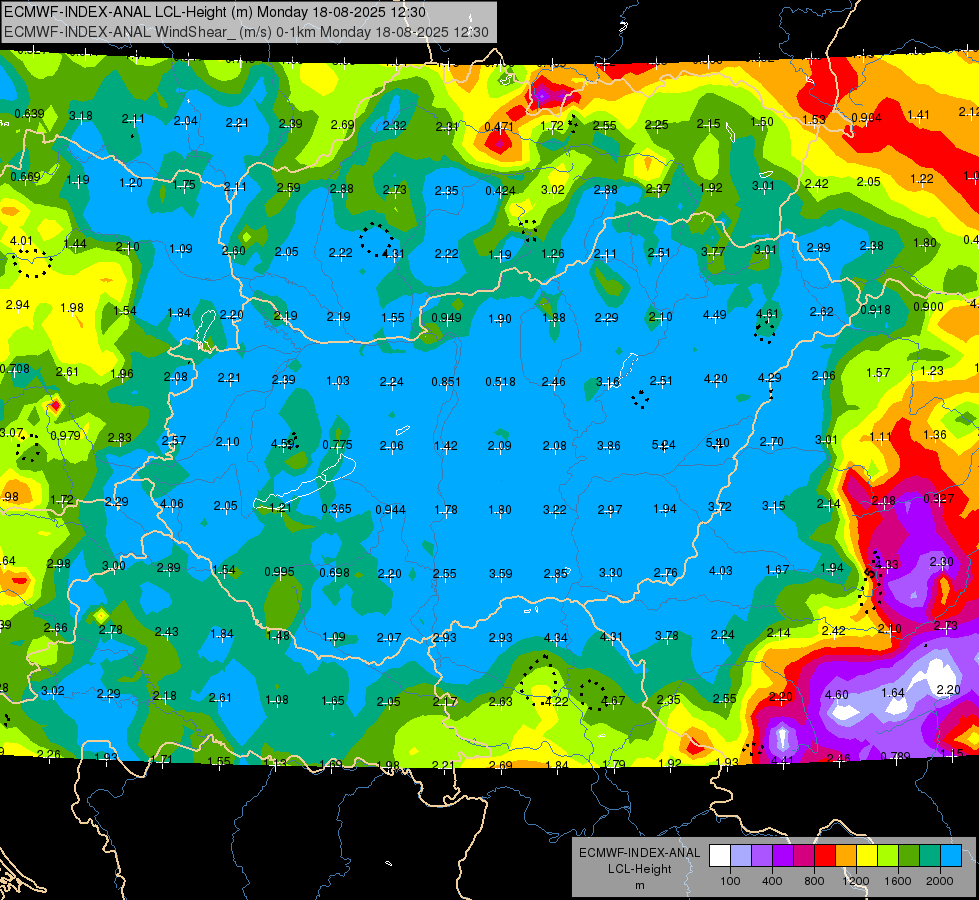The image size is (979, 900).
Task: Select the map value 4.22
Action: click(557, 701)
